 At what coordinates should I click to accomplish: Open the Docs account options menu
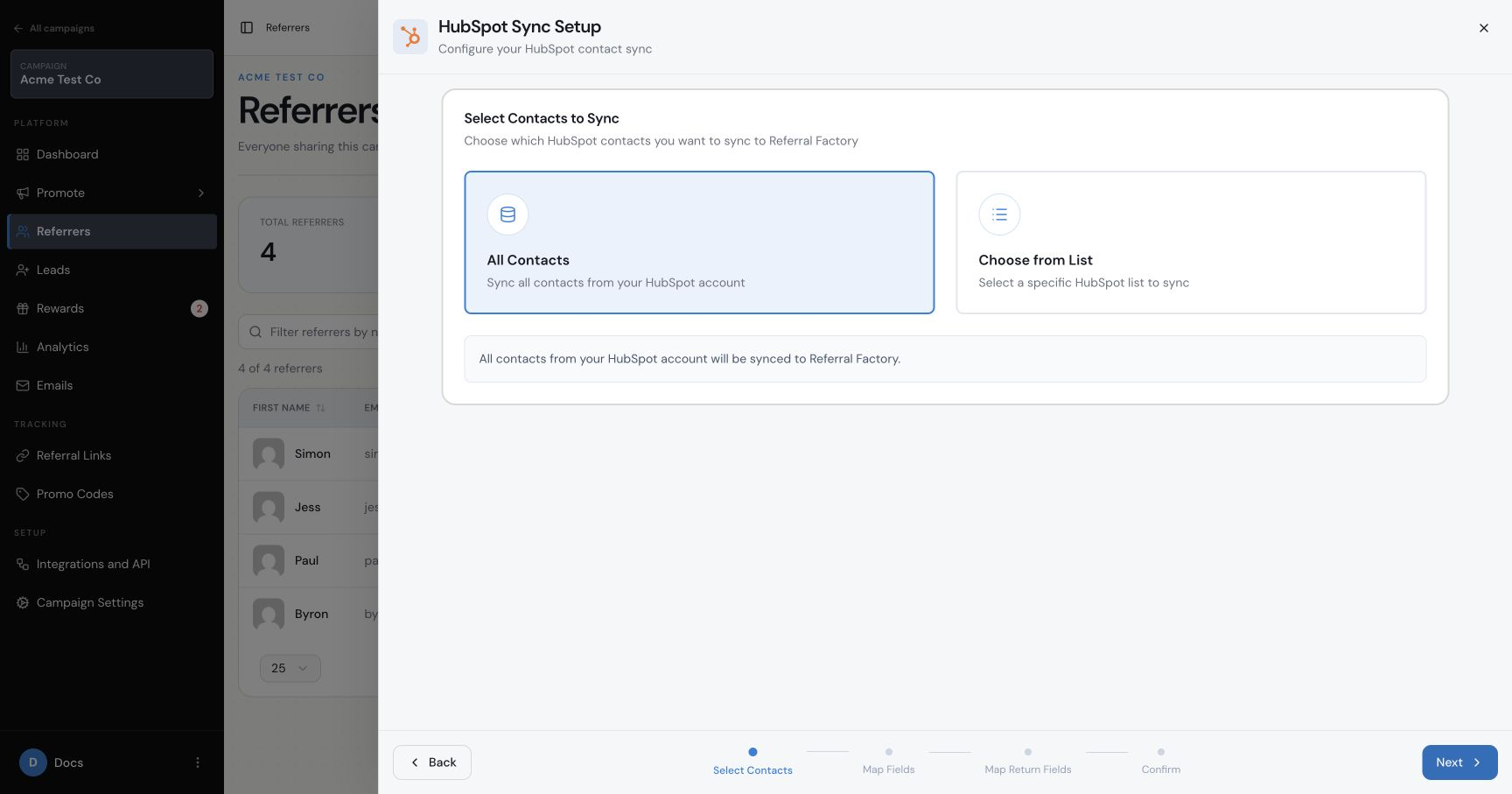[x=198, y=762]
